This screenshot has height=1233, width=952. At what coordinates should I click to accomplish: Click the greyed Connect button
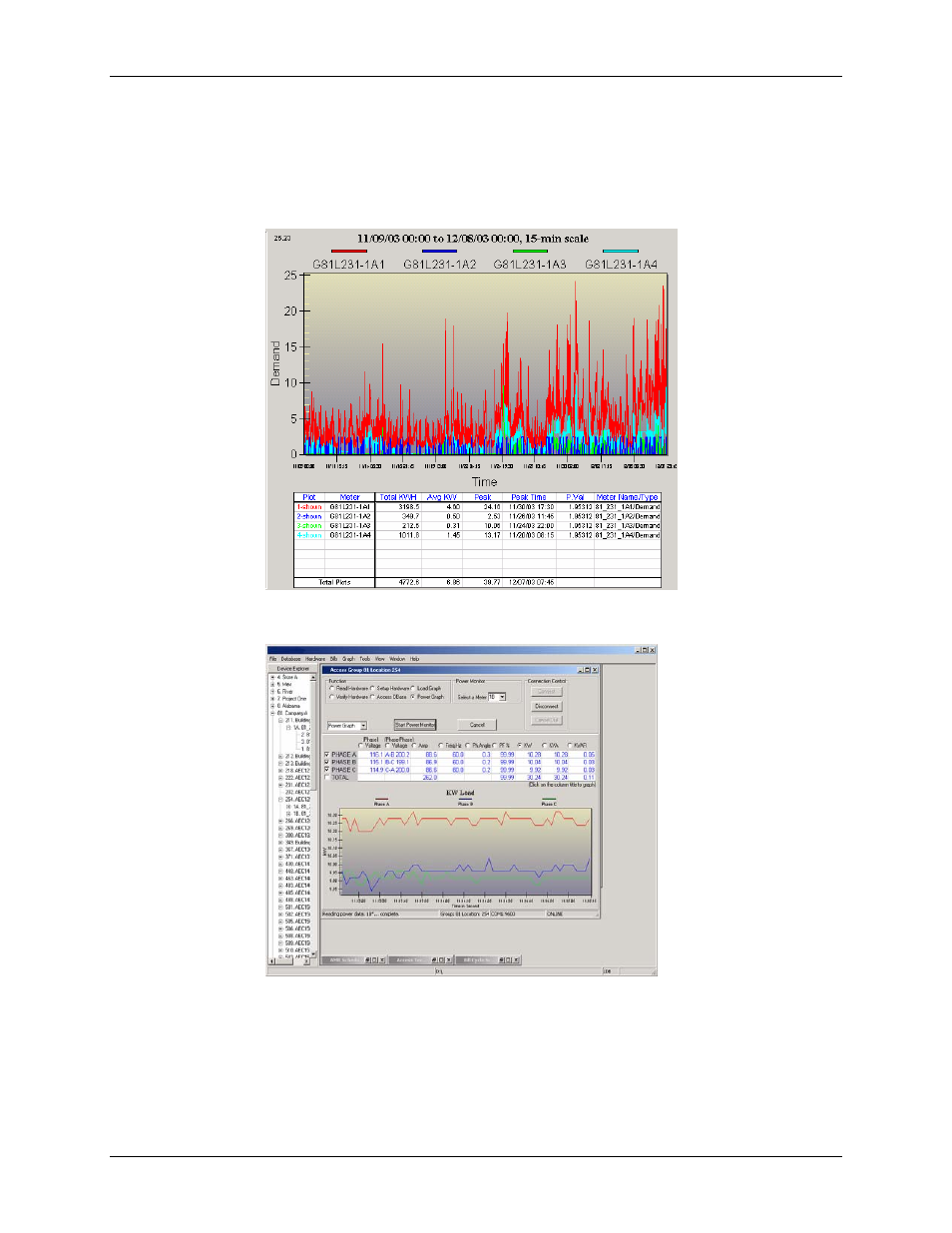[x=547, y=691]
